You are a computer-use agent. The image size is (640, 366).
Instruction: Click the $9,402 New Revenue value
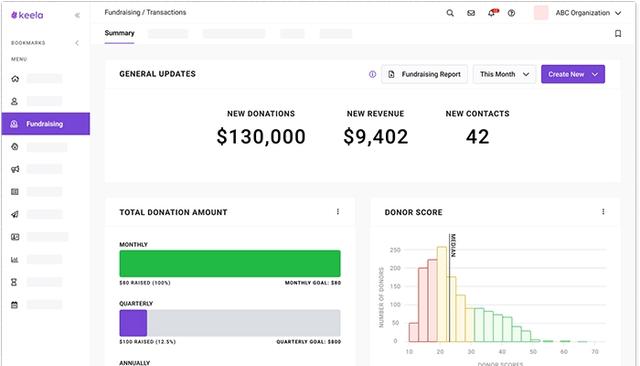coord(376,136)
